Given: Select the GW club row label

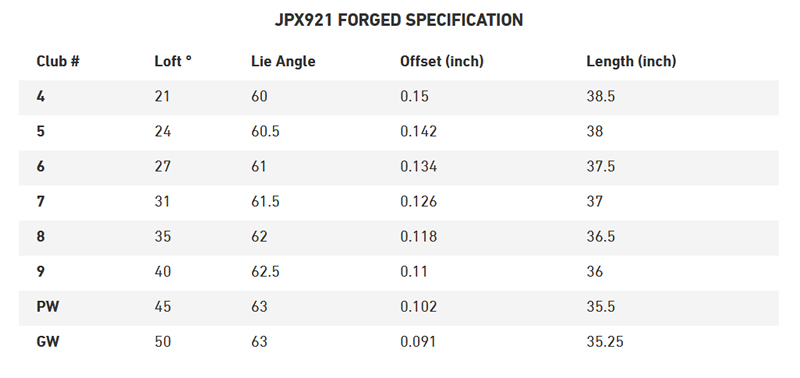Looking at the screenshot, I should point(47,341).
